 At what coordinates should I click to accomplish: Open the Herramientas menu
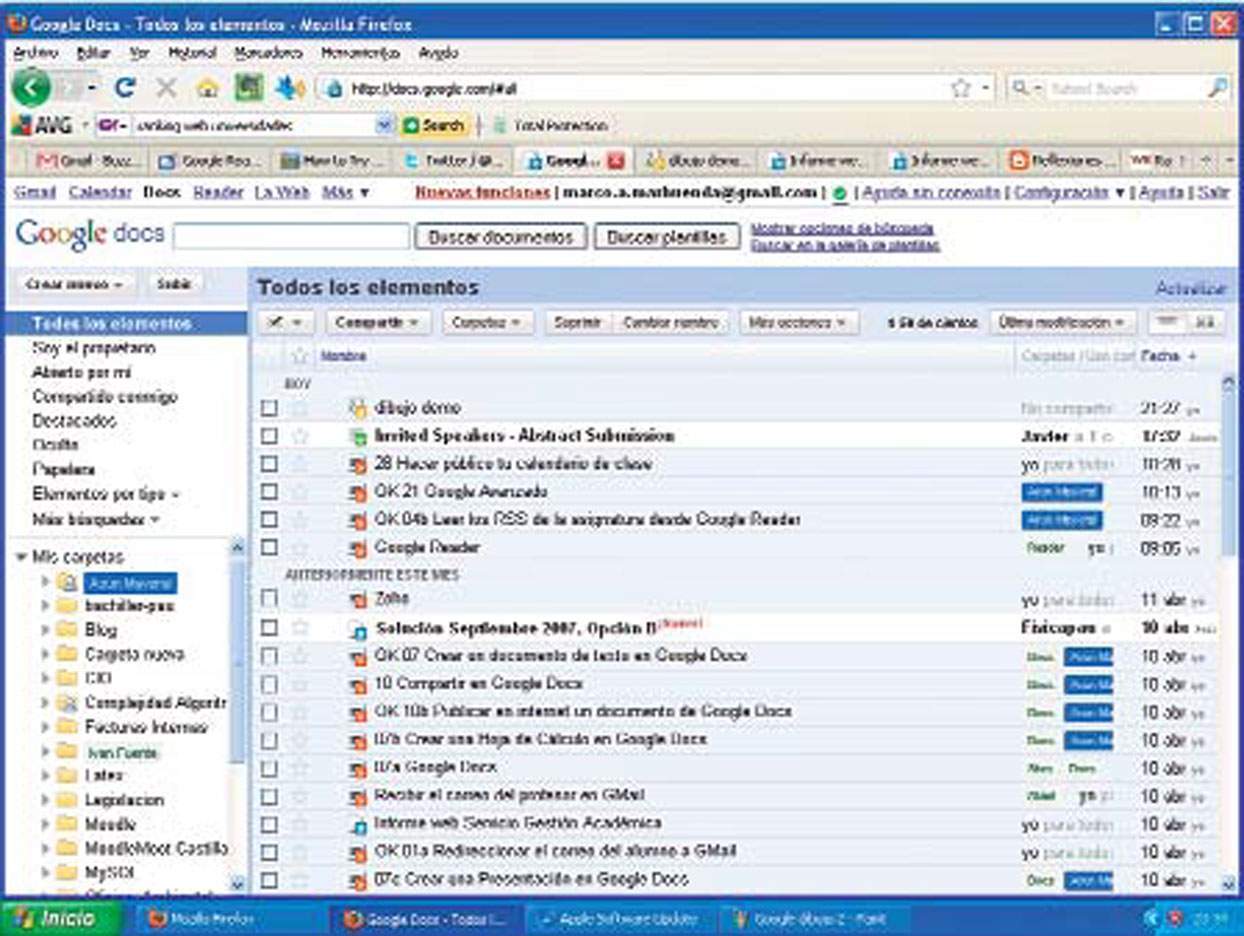pyautogui.click(x=360, y=53)
